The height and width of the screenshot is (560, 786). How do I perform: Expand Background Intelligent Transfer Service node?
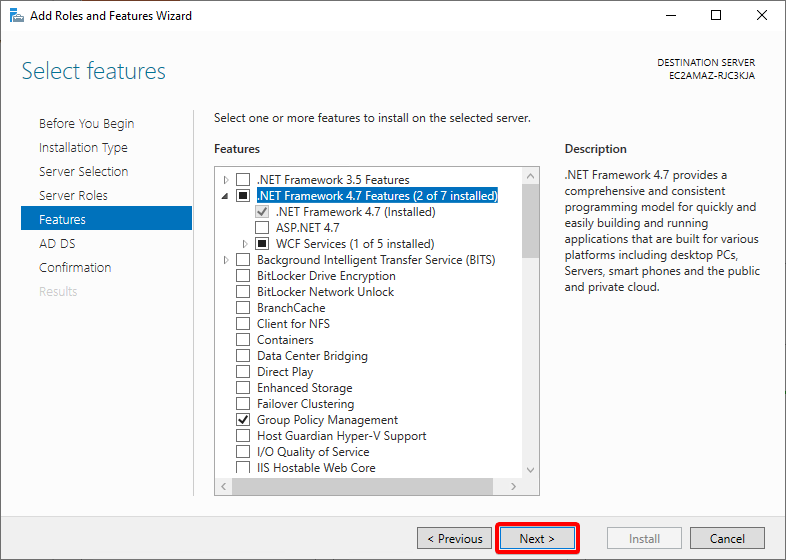point(226,260)
